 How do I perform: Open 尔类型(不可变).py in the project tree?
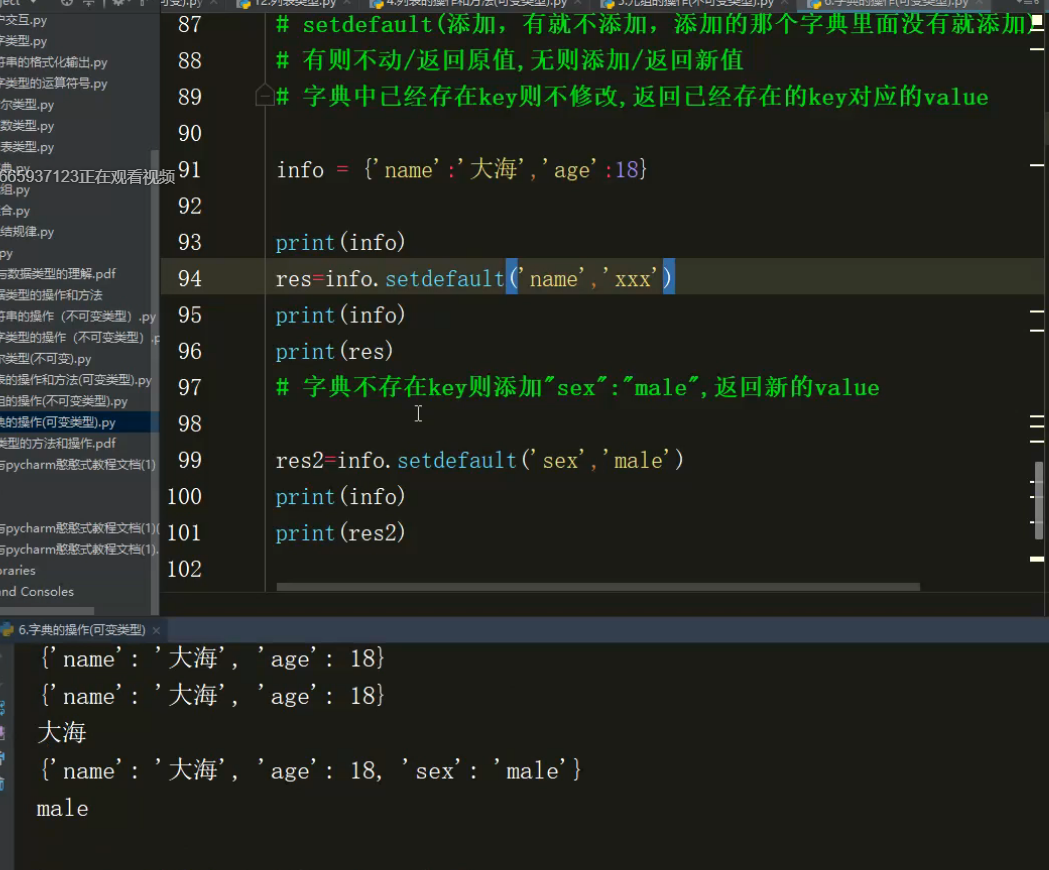pos(46,359)
